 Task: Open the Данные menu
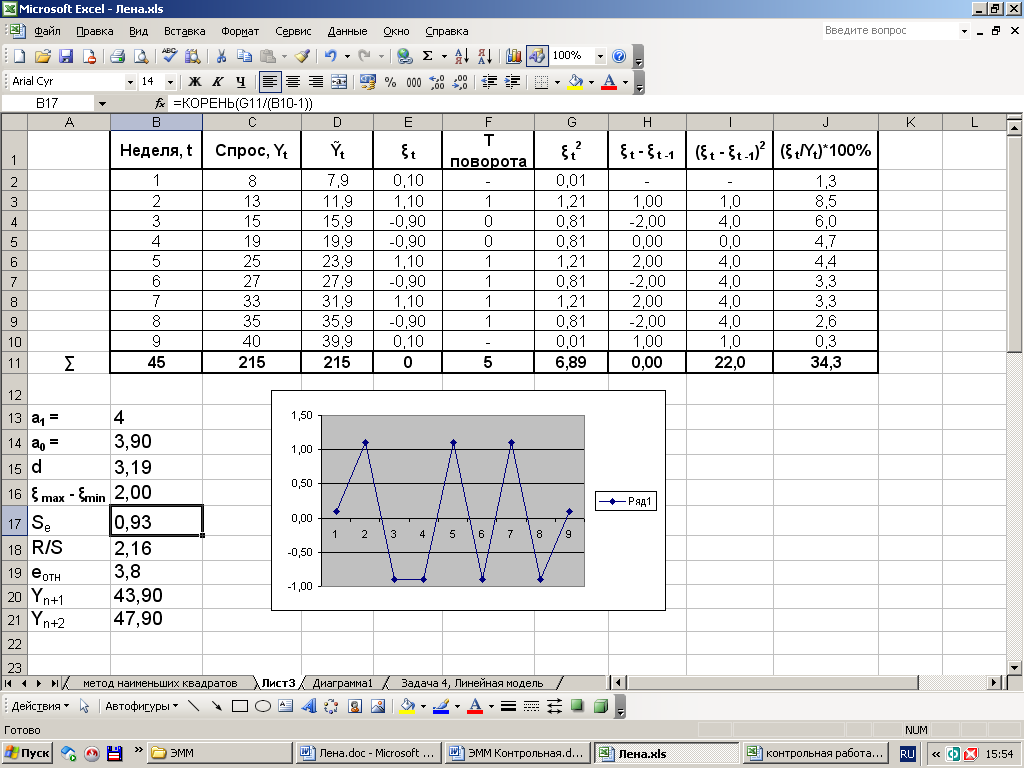tap(347, 32)
